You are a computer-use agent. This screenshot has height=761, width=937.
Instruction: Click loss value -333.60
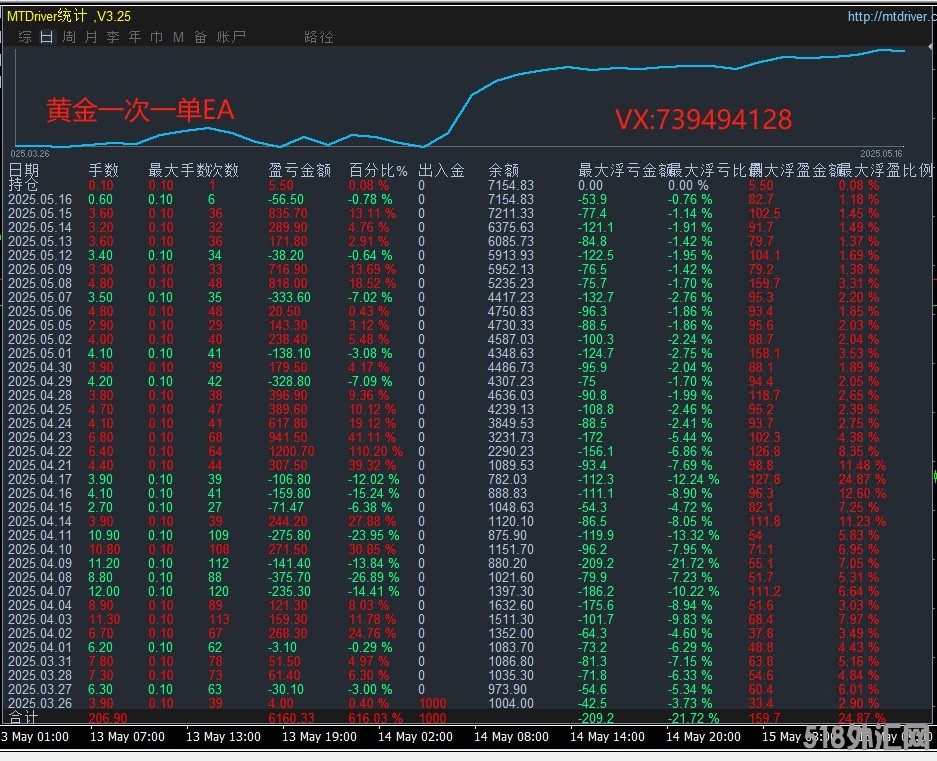pos(289,297)
